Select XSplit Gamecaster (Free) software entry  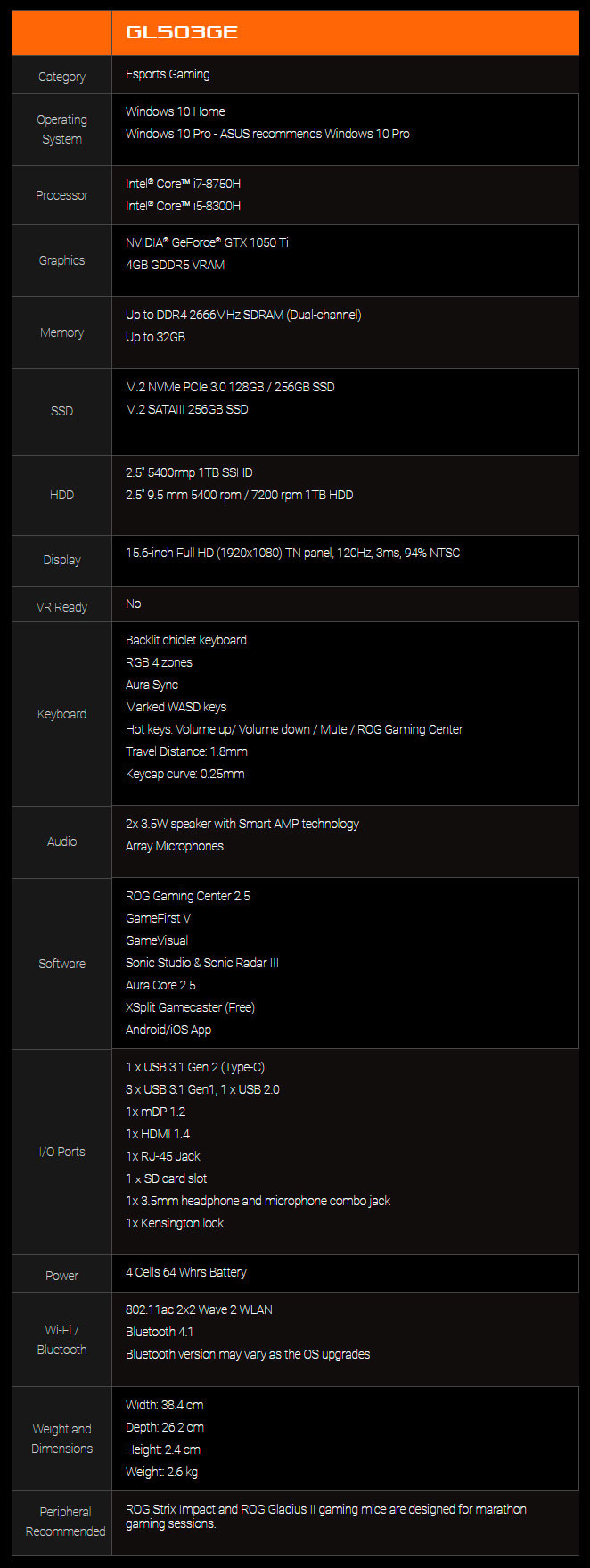point(190,1007)
